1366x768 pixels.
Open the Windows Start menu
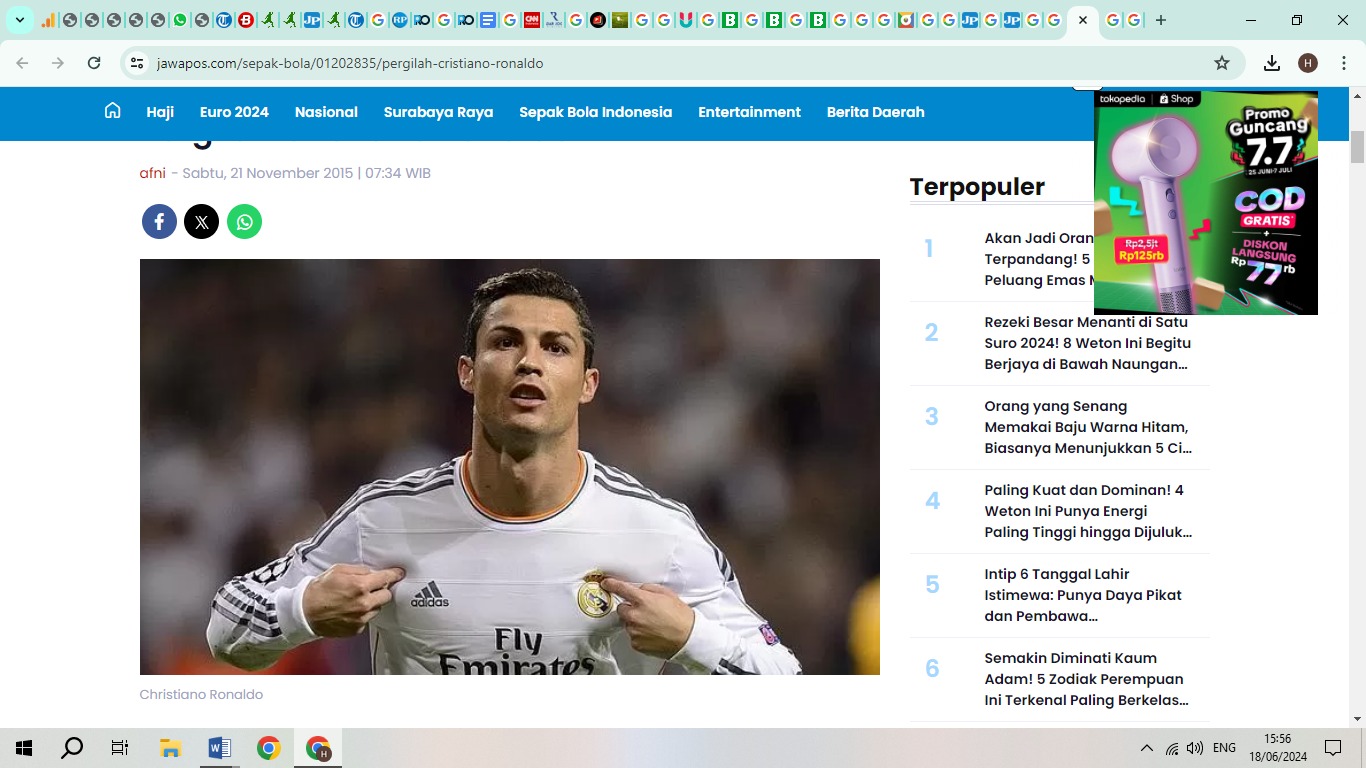(24, 748)
